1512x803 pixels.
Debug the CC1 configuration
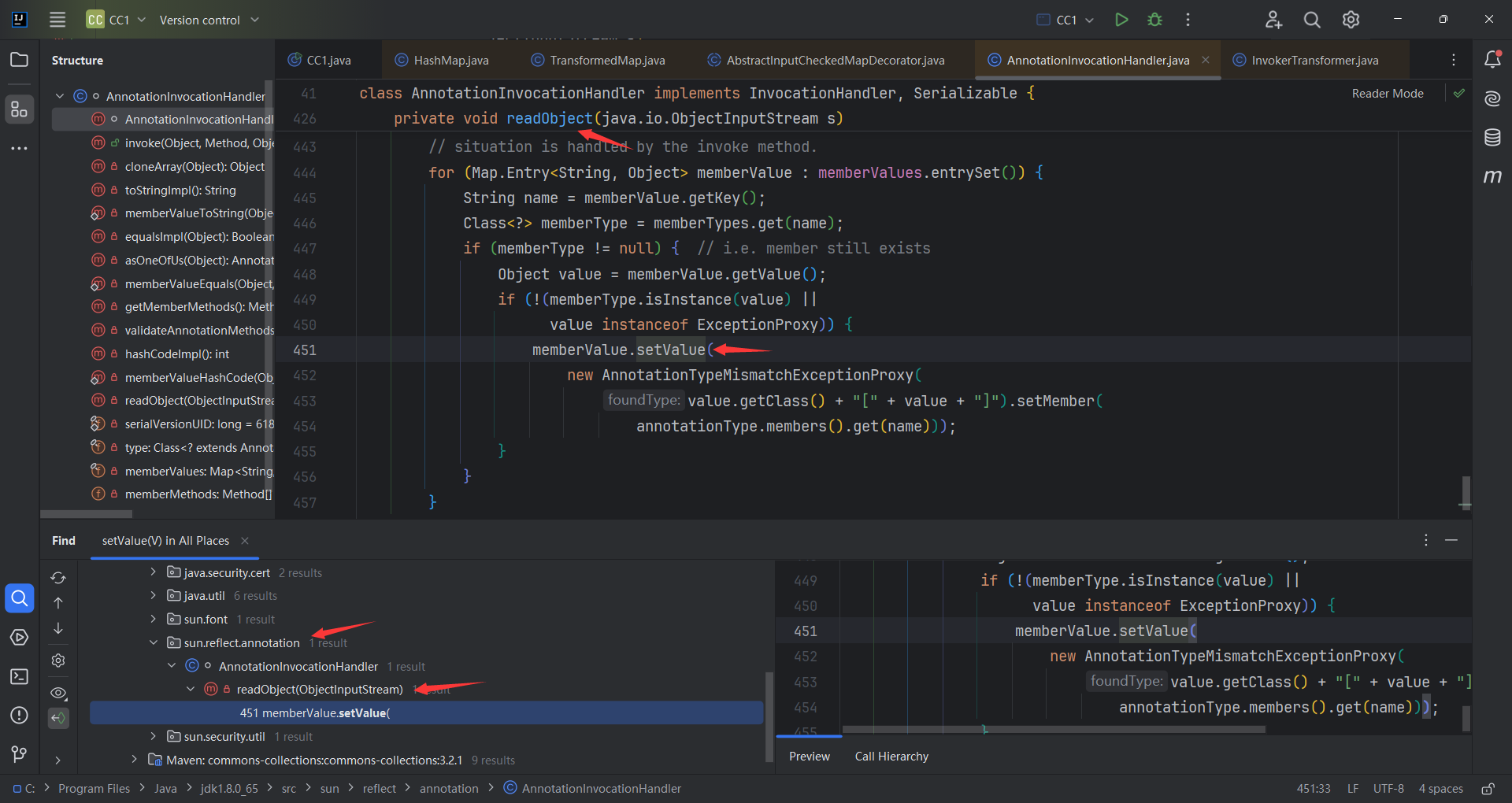(1154, 20)
